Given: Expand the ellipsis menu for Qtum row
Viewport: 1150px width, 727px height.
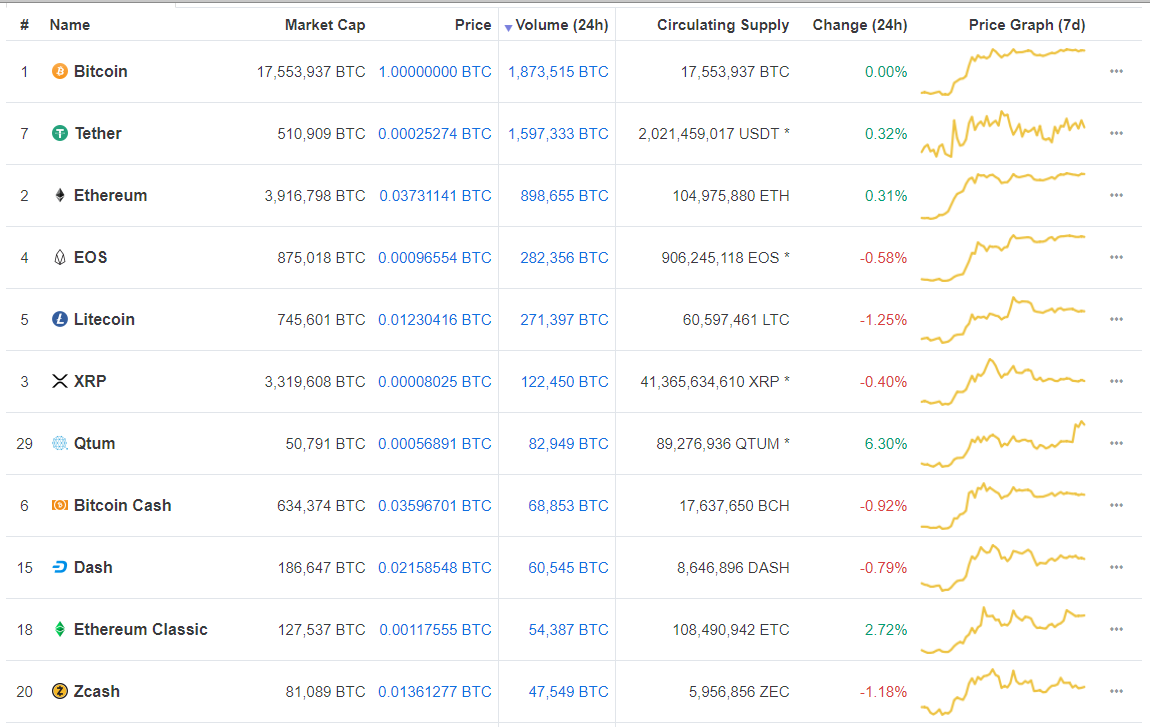Looking at the screenshot, I should click(1116, 444).
